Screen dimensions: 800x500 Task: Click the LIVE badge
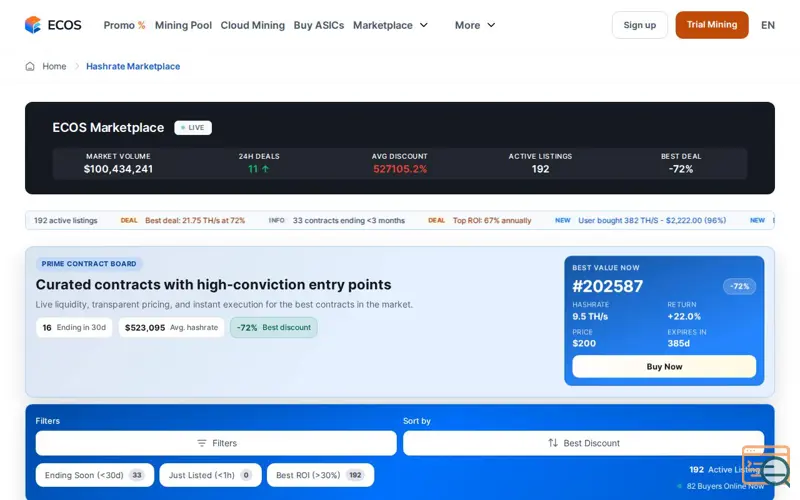(193, 128)
